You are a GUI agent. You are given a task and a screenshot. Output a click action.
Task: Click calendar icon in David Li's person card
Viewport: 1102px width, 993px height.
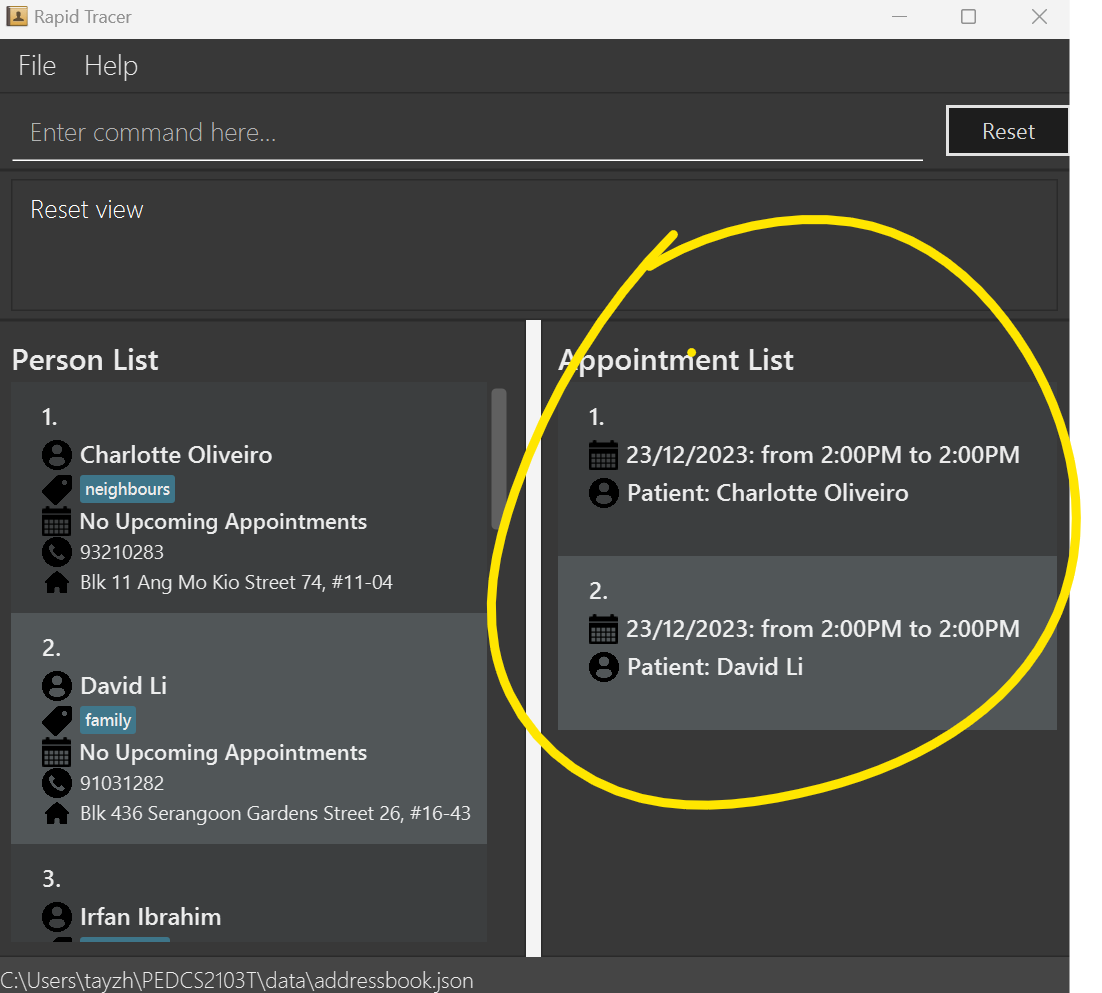pos(56,753)
